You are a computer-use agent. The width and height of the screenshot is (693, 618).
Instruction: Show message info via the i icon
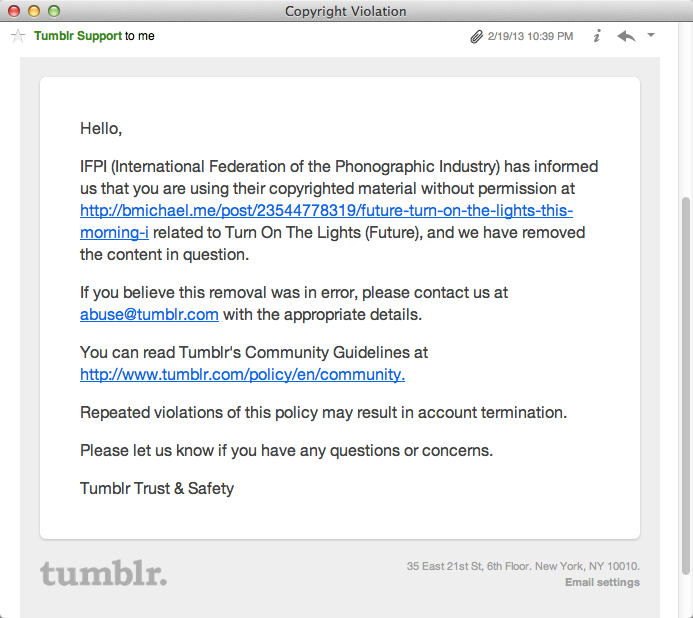(x=597, y=36)
